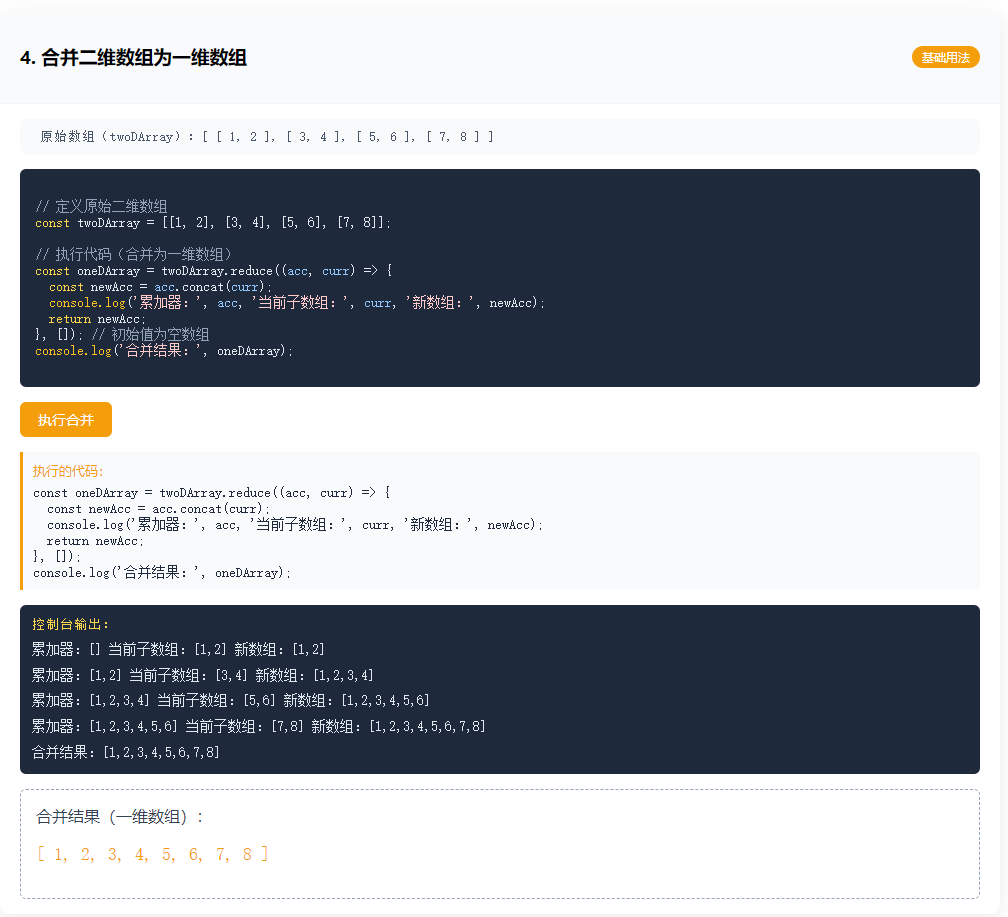Click light panel line const oneDArray = twoDArray.reduce
This screenshot has width=1008, height=917.
click(212, 493)
